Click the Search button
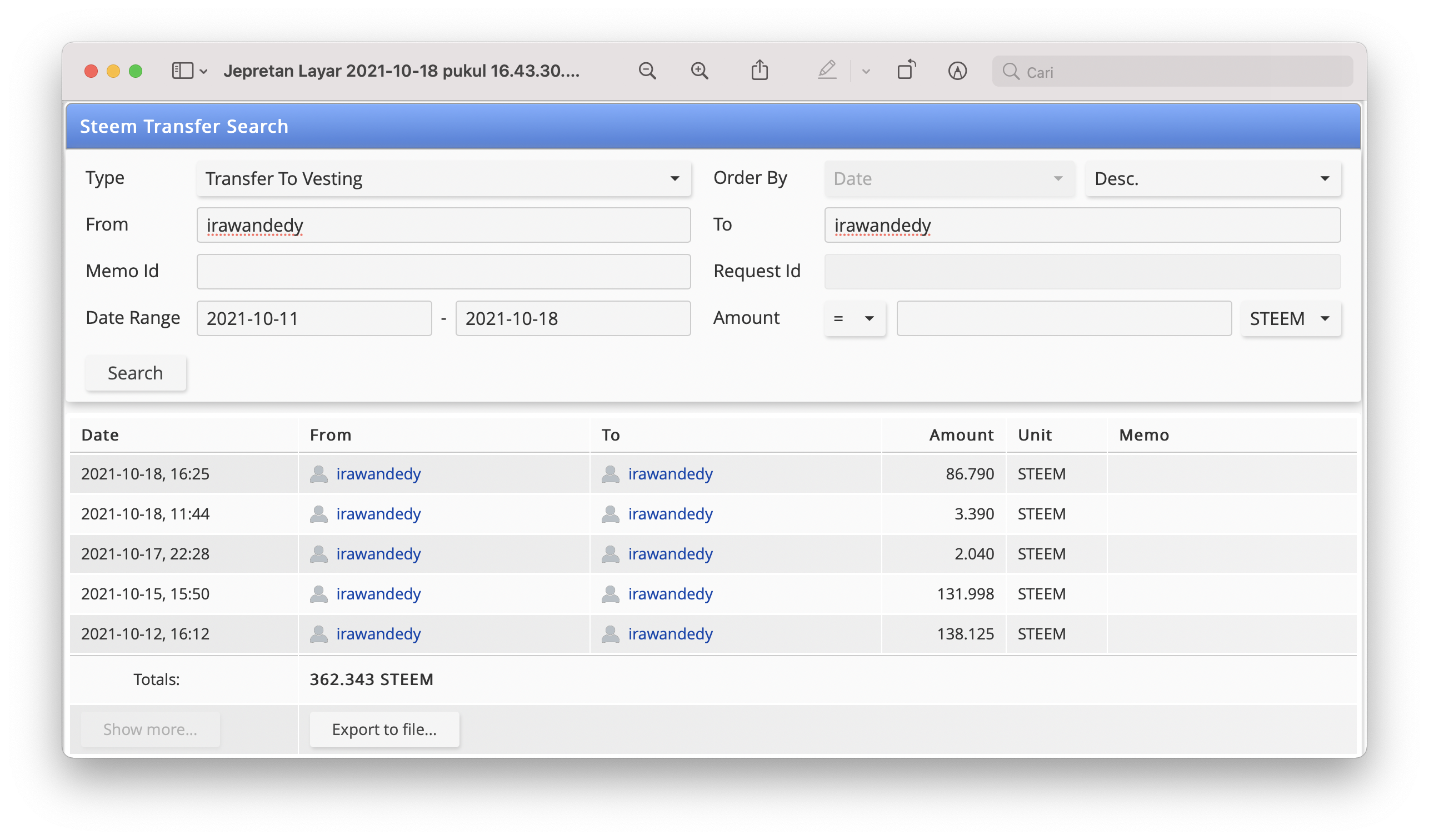The height and width of the screenshot is (840, 1429). click(x=136, y=373)
